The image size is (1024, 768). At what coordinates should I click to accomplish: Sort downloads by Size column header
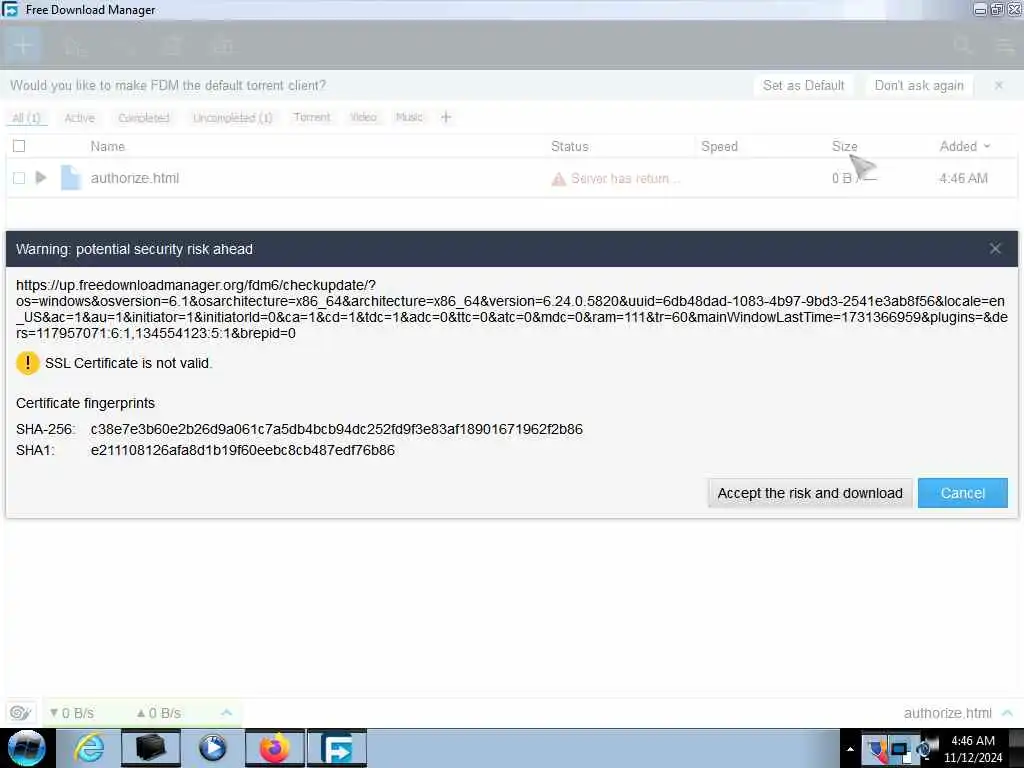tap(844, 146)
